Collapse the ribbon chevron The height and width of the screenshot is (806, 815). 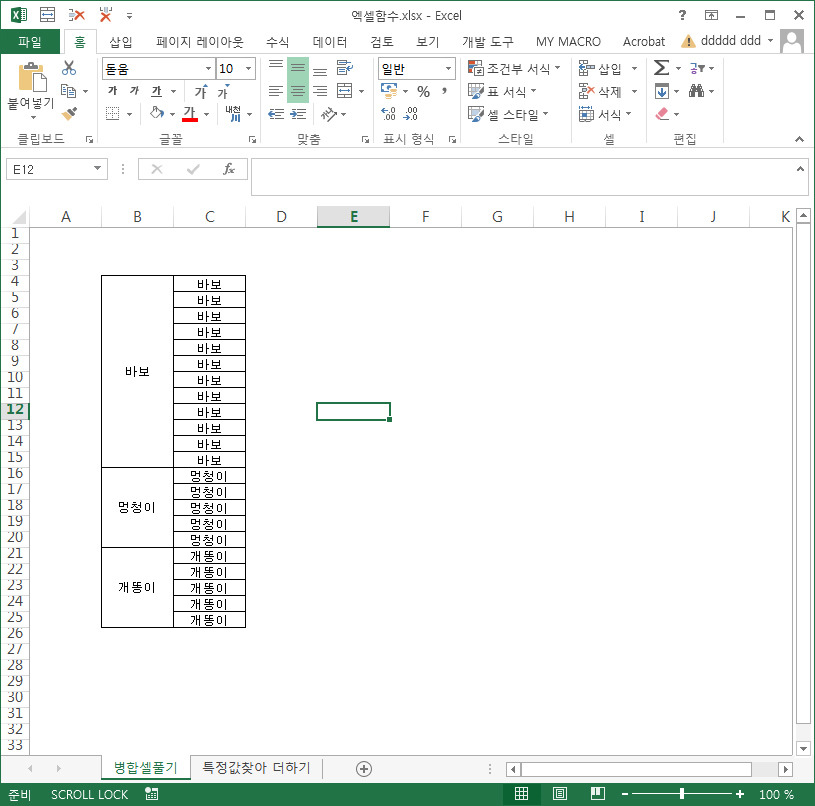tap(799, 139)
